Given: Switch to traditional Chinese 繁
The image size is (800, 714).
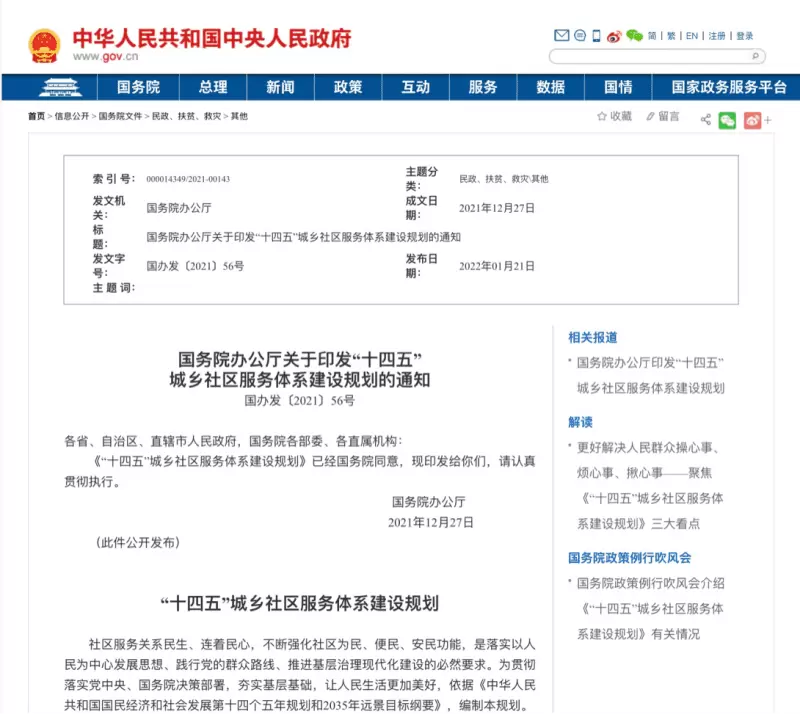Looking at the screenshot, I should coord(671,36).
